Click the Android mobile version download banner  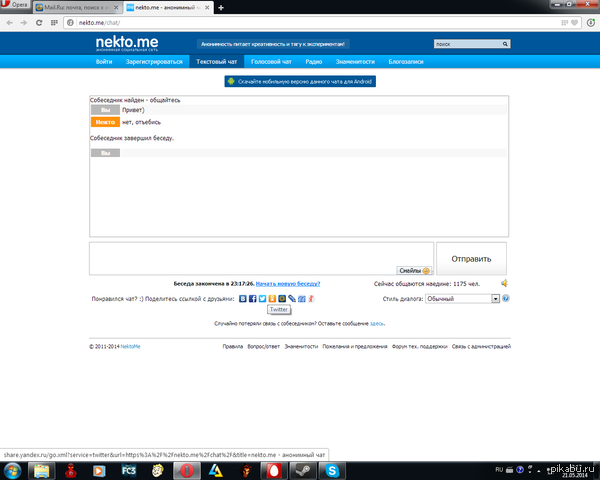pyautogui.click(x=299, y=81)
